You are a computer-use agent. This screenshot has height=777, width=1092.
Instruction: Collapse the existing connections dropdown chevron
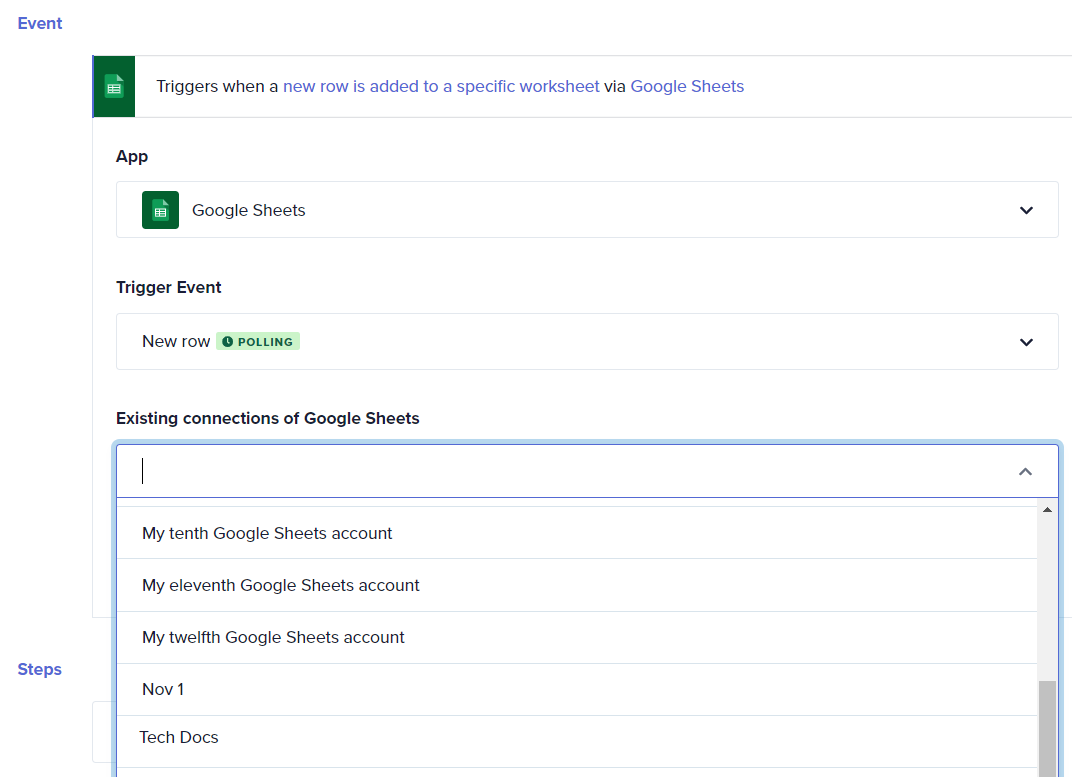(x=1025, y=471)
